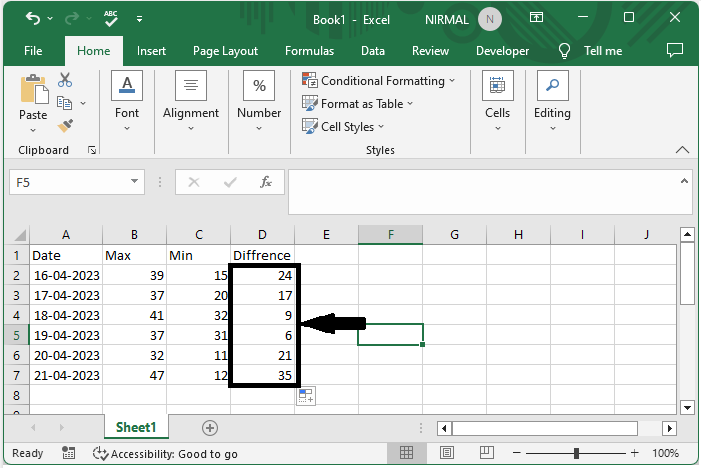Image resolution: width=701 pixels, height=468 pixels.
Task: Click the Name Box showing F5
Action: coord(68,182)
